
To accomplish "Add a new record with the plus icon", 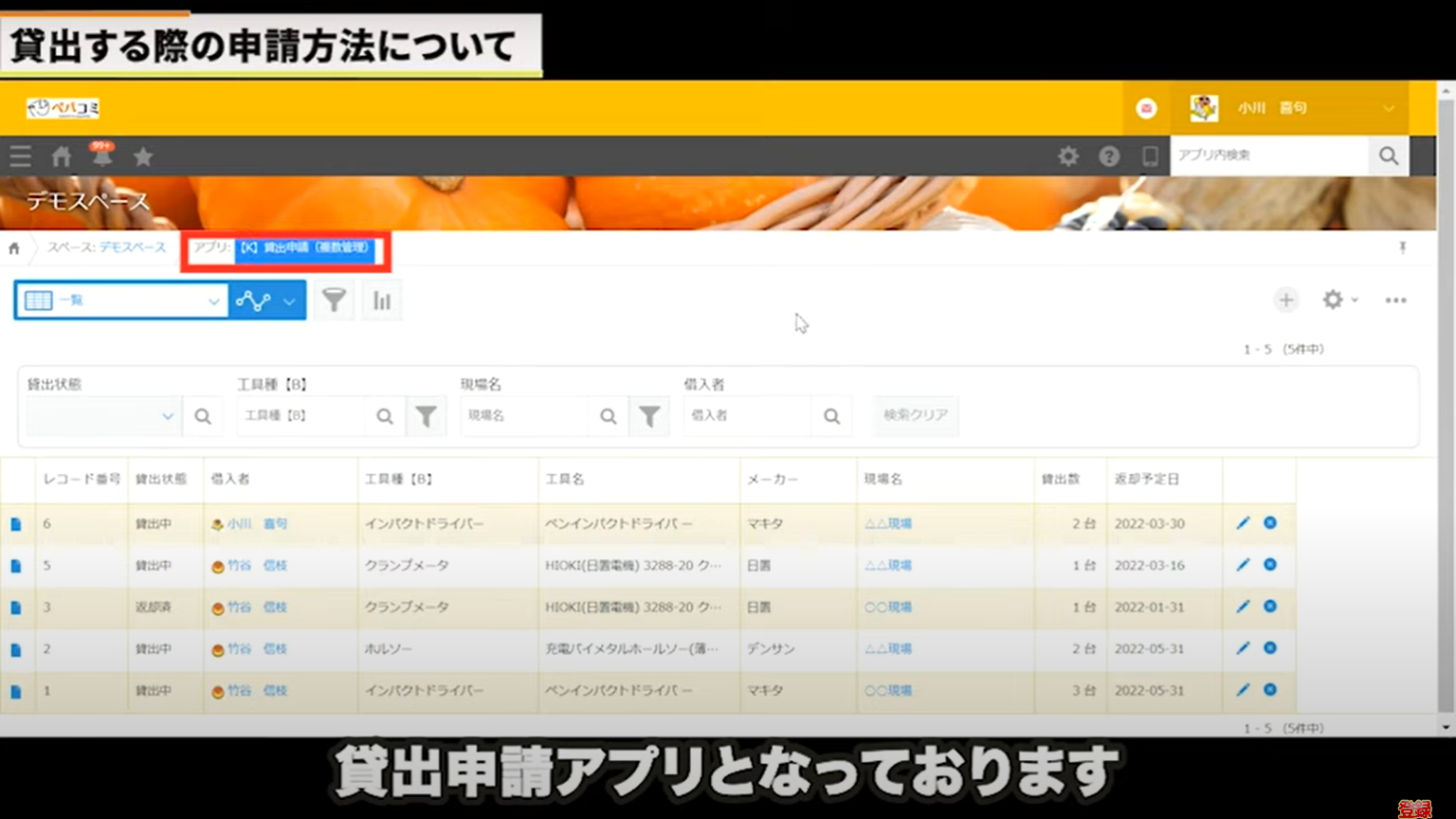I will tap(1286, 300).
